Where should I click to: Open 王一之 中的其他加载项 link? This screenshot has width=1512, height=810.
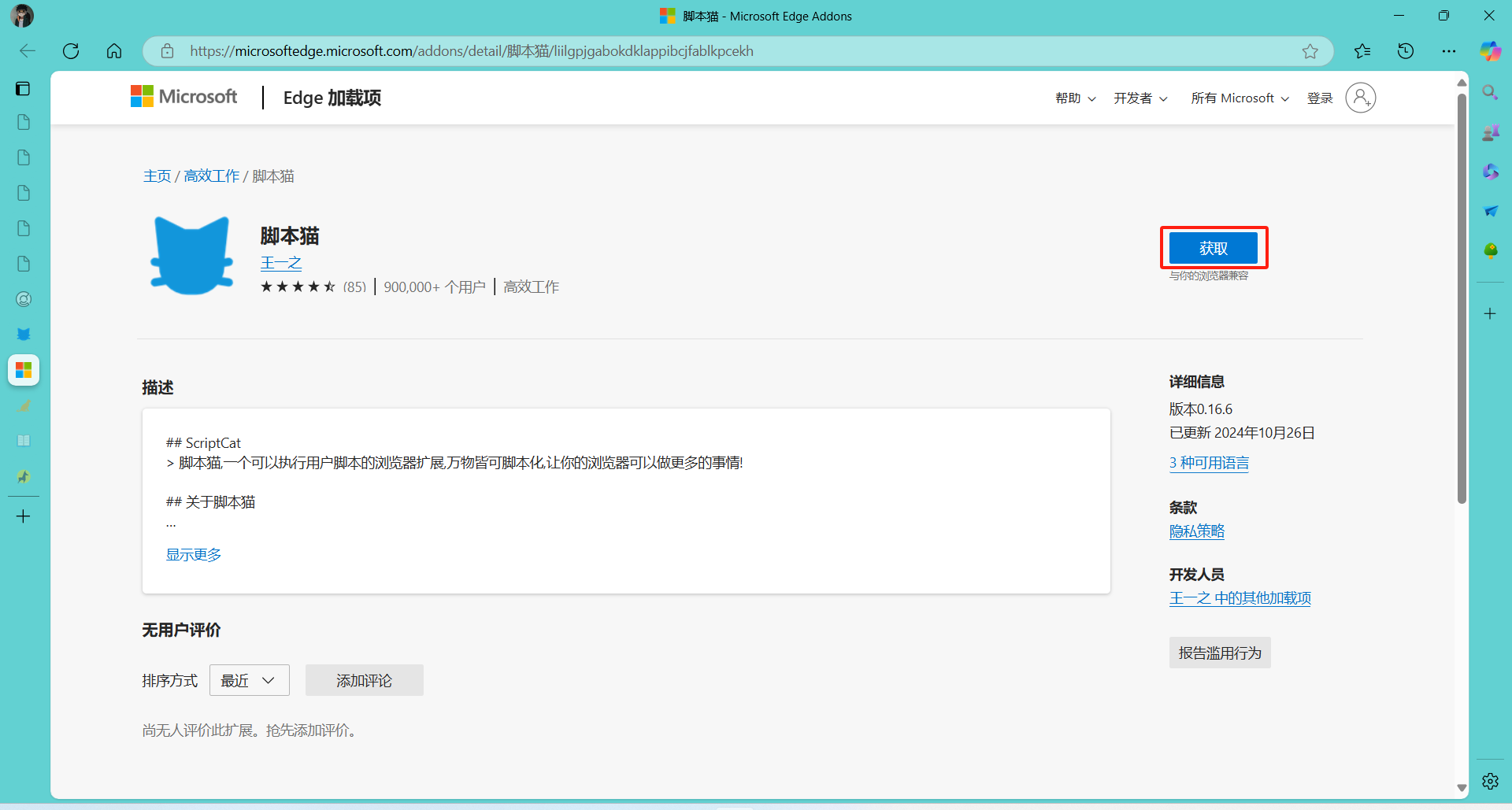pos(1240,598)
